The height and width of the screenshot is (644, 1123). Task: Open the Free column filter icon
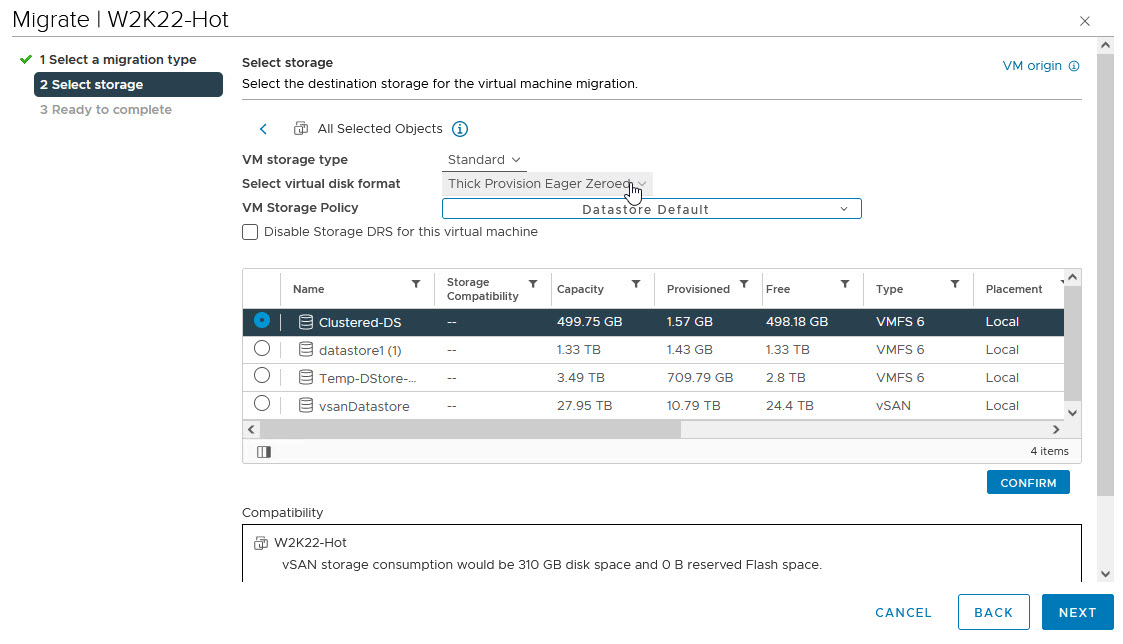[x=845, y=285]
